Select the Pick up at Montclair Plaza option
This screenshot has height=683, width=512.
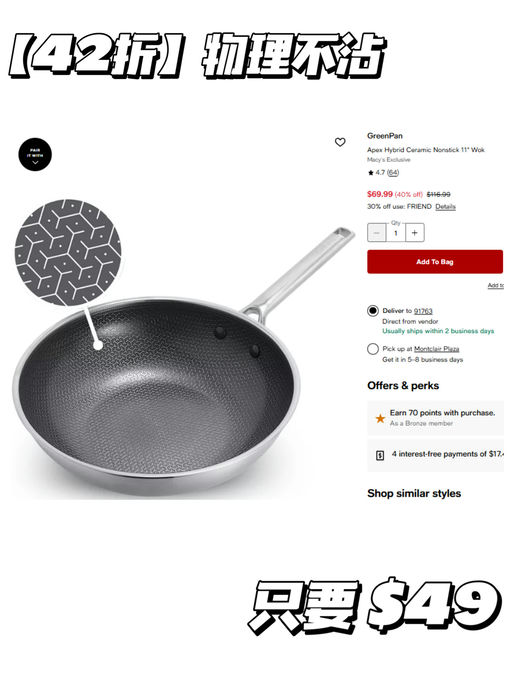pos(373,349)
